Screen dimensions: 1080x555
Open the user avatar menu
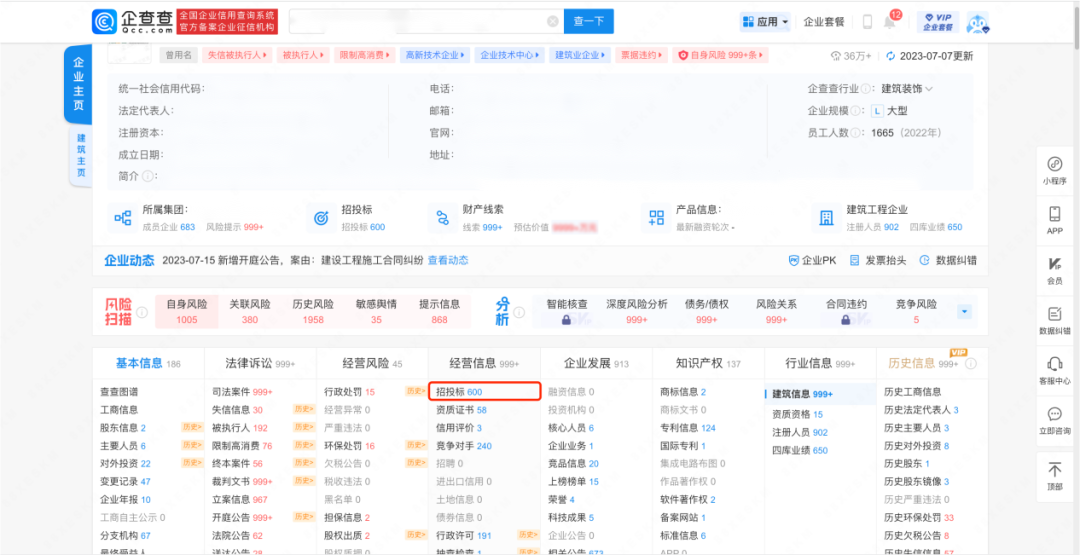click(x=977, y=23)
